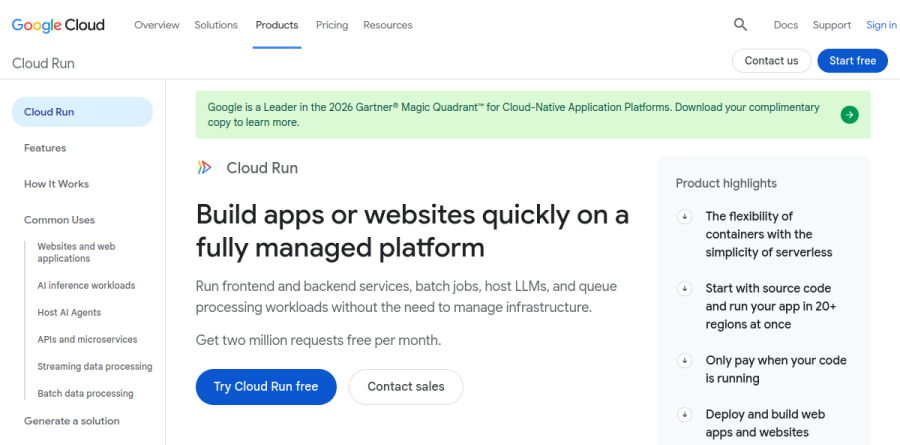The width and height of the screenshot is (900, 445).
Task: Click arrow icon beside 'The flexibility of containers'
Action: tap(684, 216)
